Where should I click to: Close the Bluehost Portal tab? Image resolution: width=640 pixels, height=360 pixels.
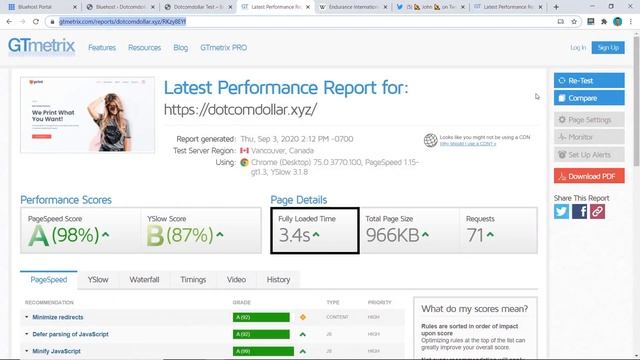(75, 7)
